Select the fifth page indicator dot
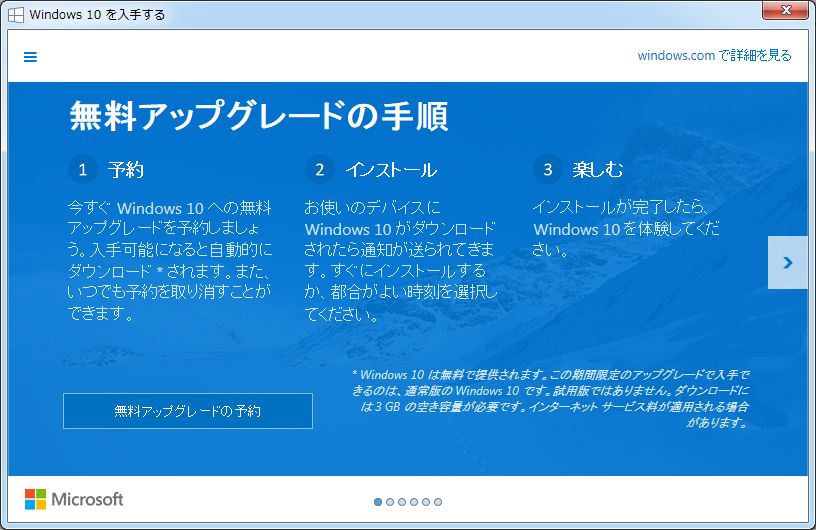This screenshot has width=816, height=530. pos(426,502)
